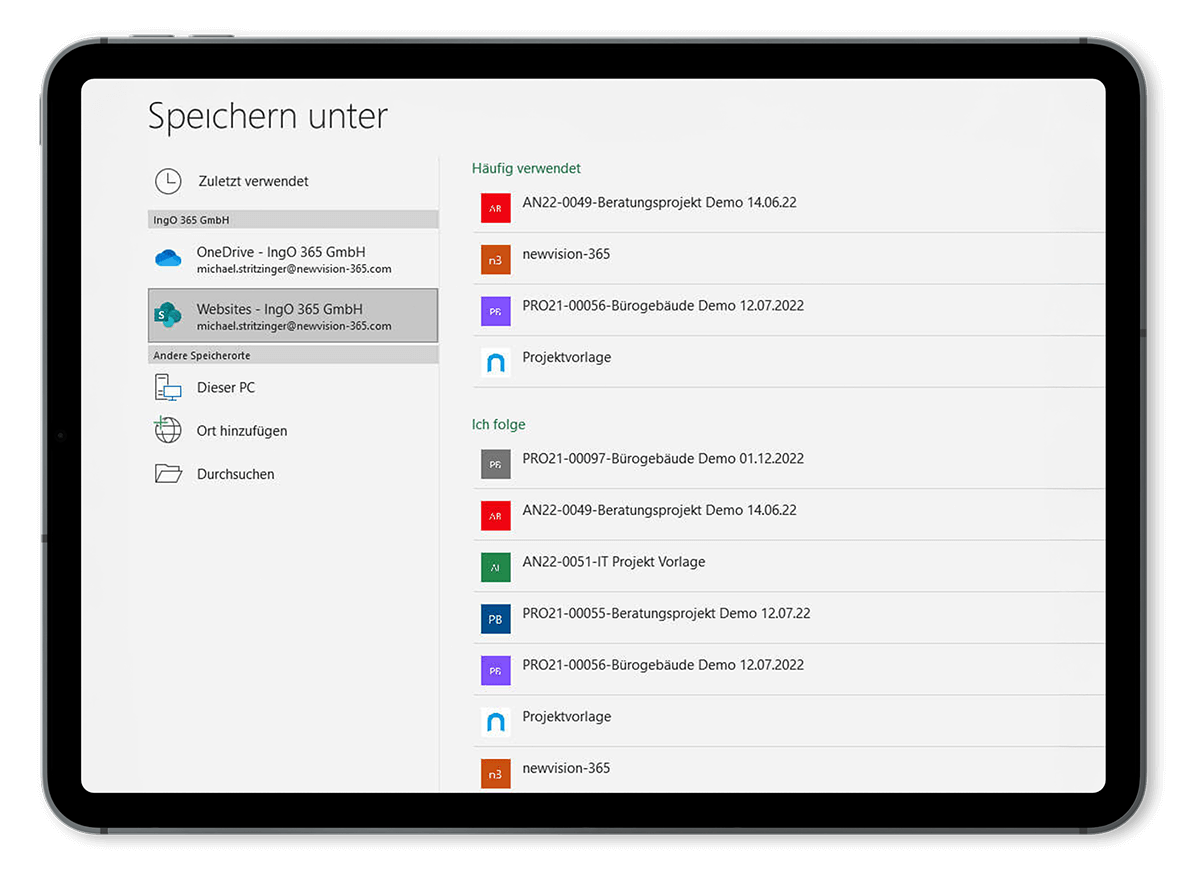Viewport: 1200px width, 870px height.
Task: Open Projektvorlage under Häufig verwendet
Action: 566,357
